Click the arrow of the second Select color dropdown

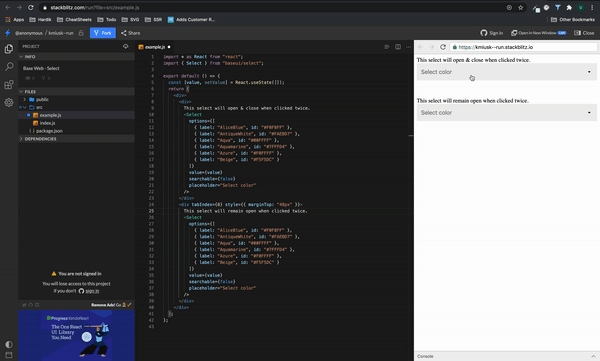[x=589, y=113]
